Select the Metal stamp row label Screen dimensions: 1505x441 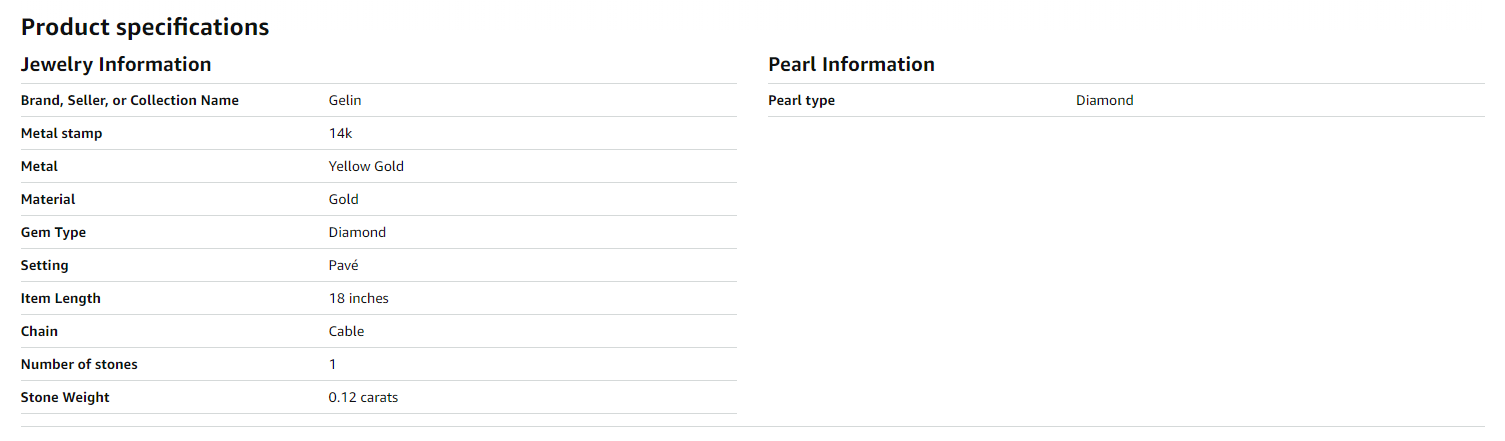coord(61,133)
